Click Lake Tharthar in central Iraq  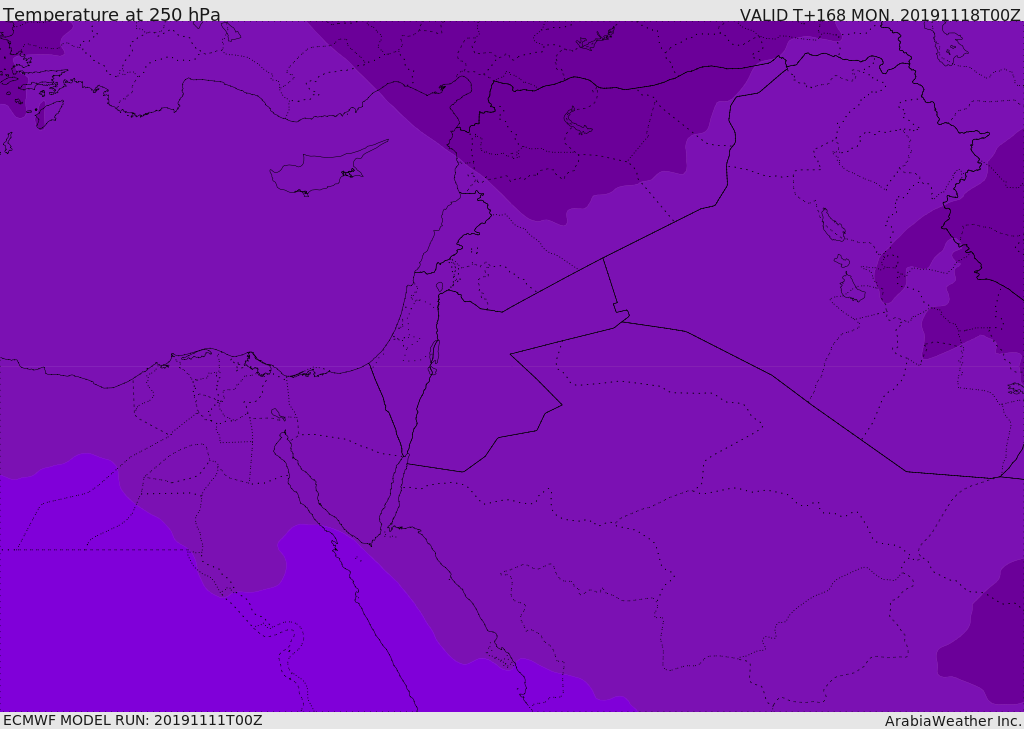click(x=829, y=226)
